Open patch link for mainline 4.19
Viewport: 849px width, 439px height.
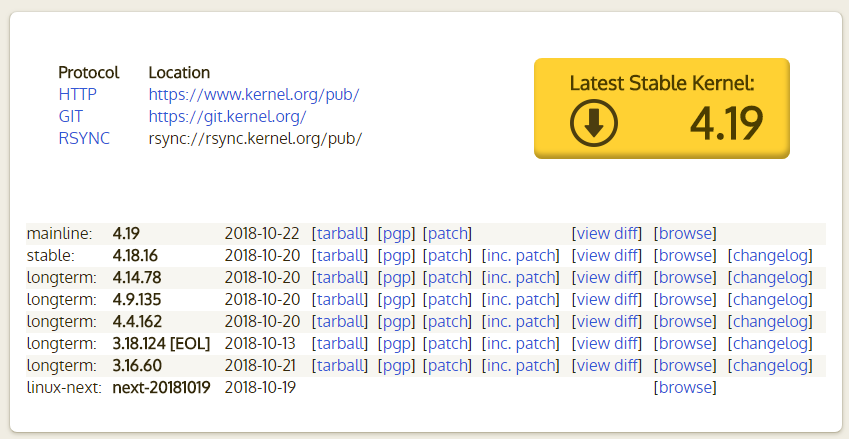447,234
